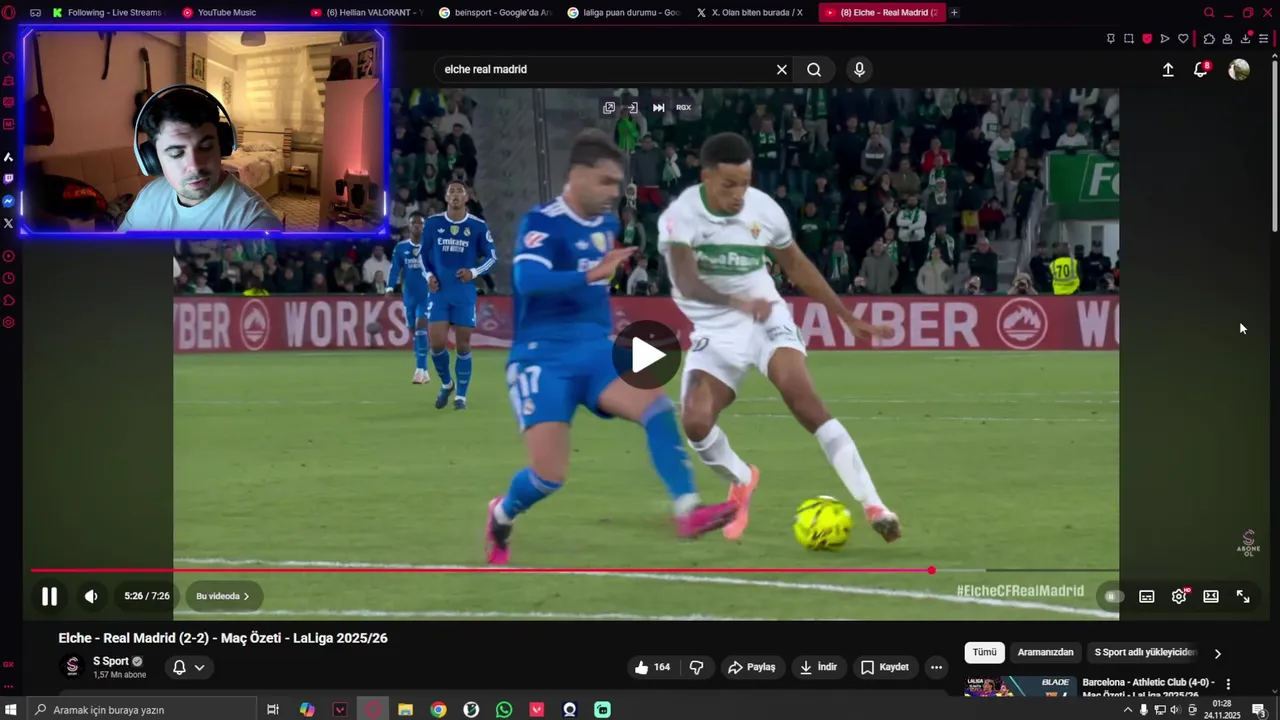The height and width of the screenshot is (720, 1280).
Task: Open options for Barcelona - Athletic Club video
Action: pos(1228,684)
